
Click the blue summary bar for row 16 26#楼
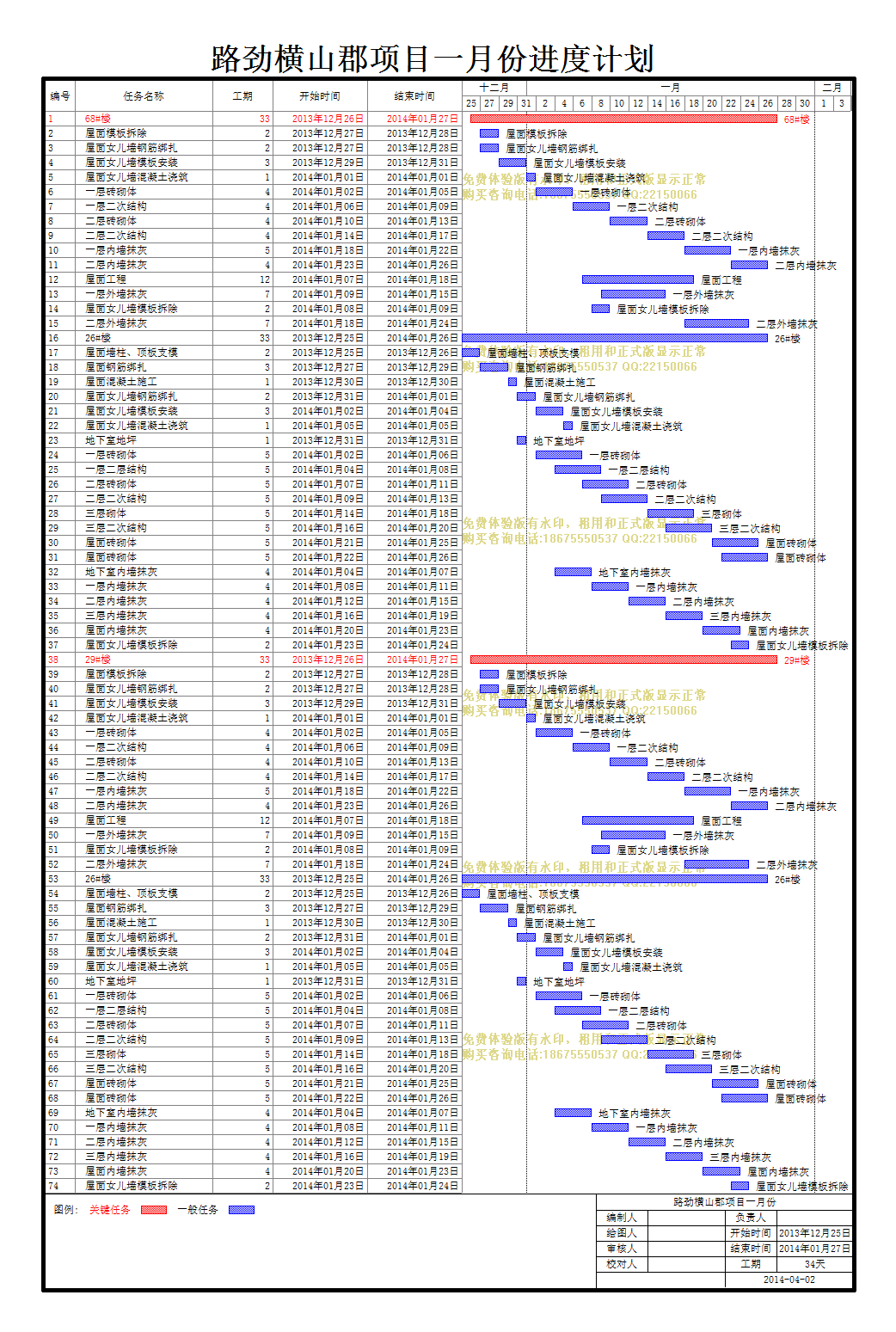615,338
